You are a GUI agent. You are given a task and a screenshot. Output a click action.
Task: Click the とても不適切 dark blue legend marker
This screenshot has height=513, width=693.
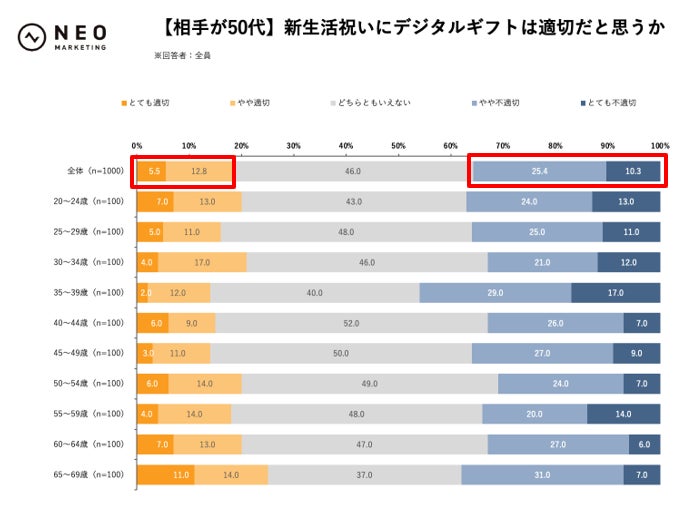pyautogui.click(x=583, y=103)
